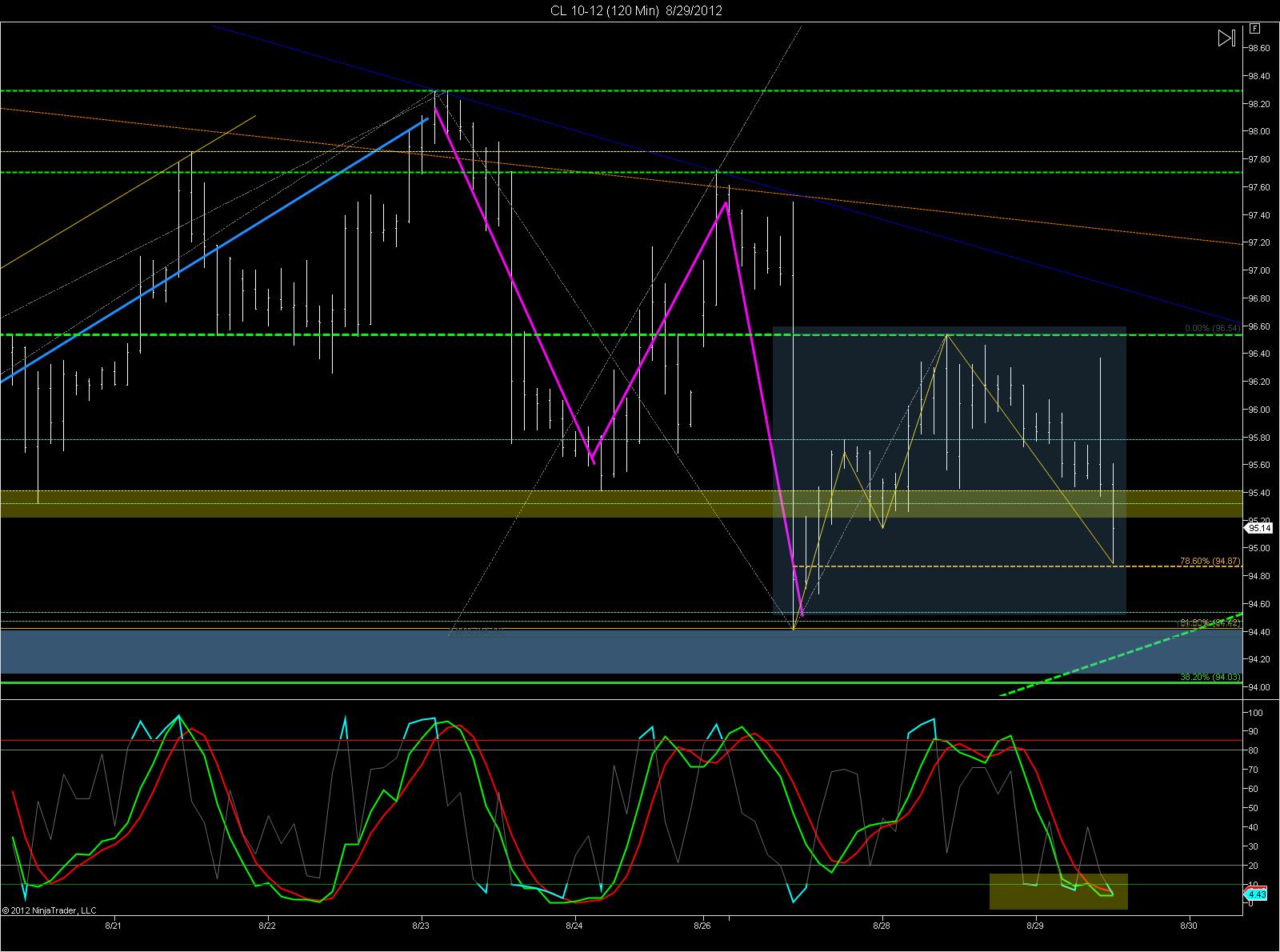Screen dimensions: 1280x952
Task: Click the 98.60 price axis label
Action: pyautogui.click(x=1259, y=48)
